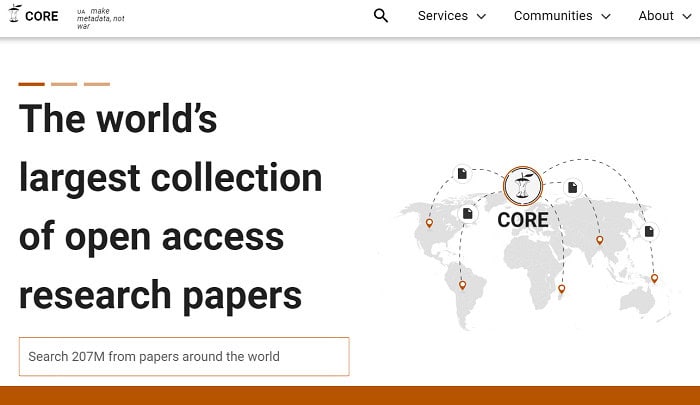Viewport: 700px width, 405px height.
Task: Click the CORE apple logo in header
Action: pos(15,13)
